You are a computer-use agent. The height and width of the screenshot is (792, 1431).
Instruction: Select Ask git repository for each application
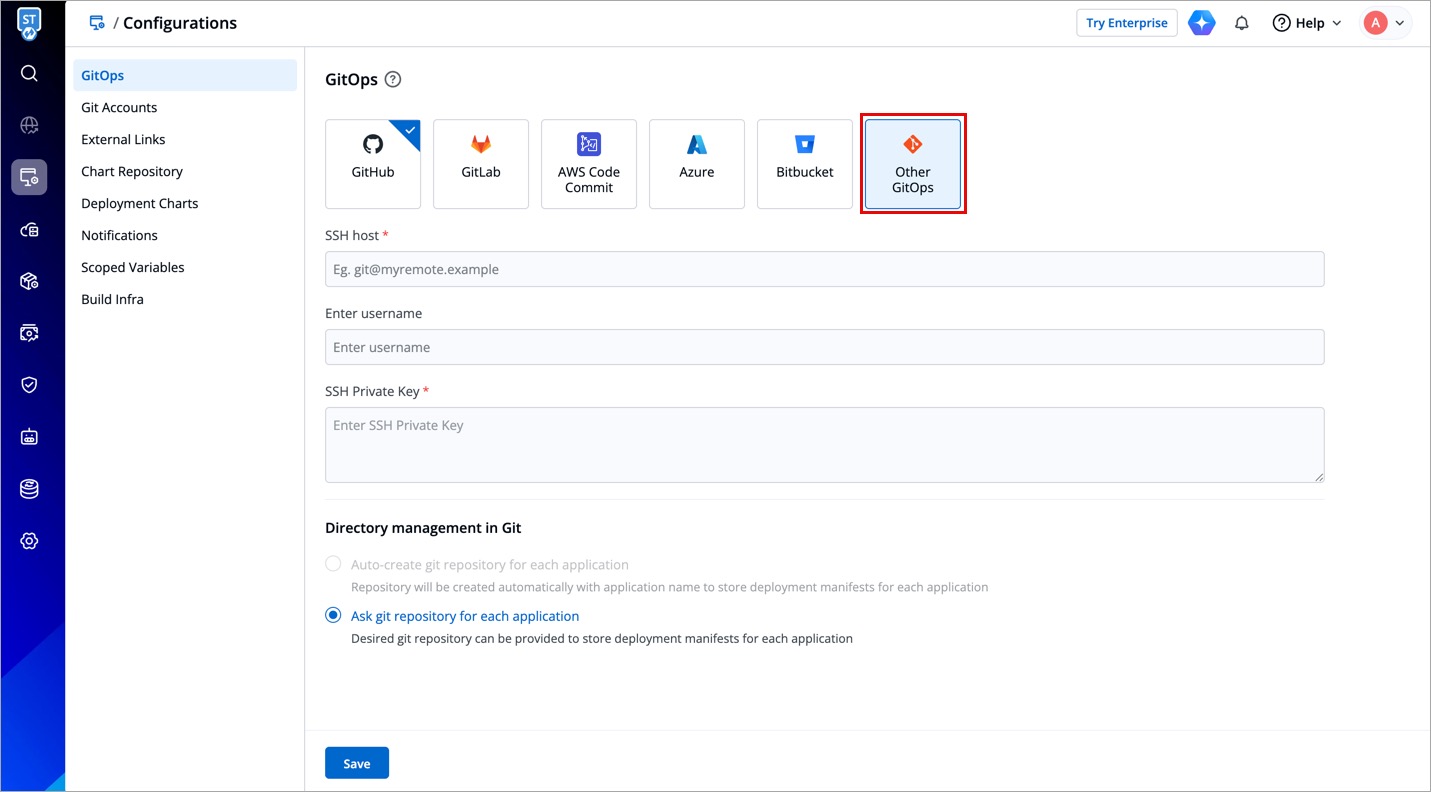click(x=334, y=616)
